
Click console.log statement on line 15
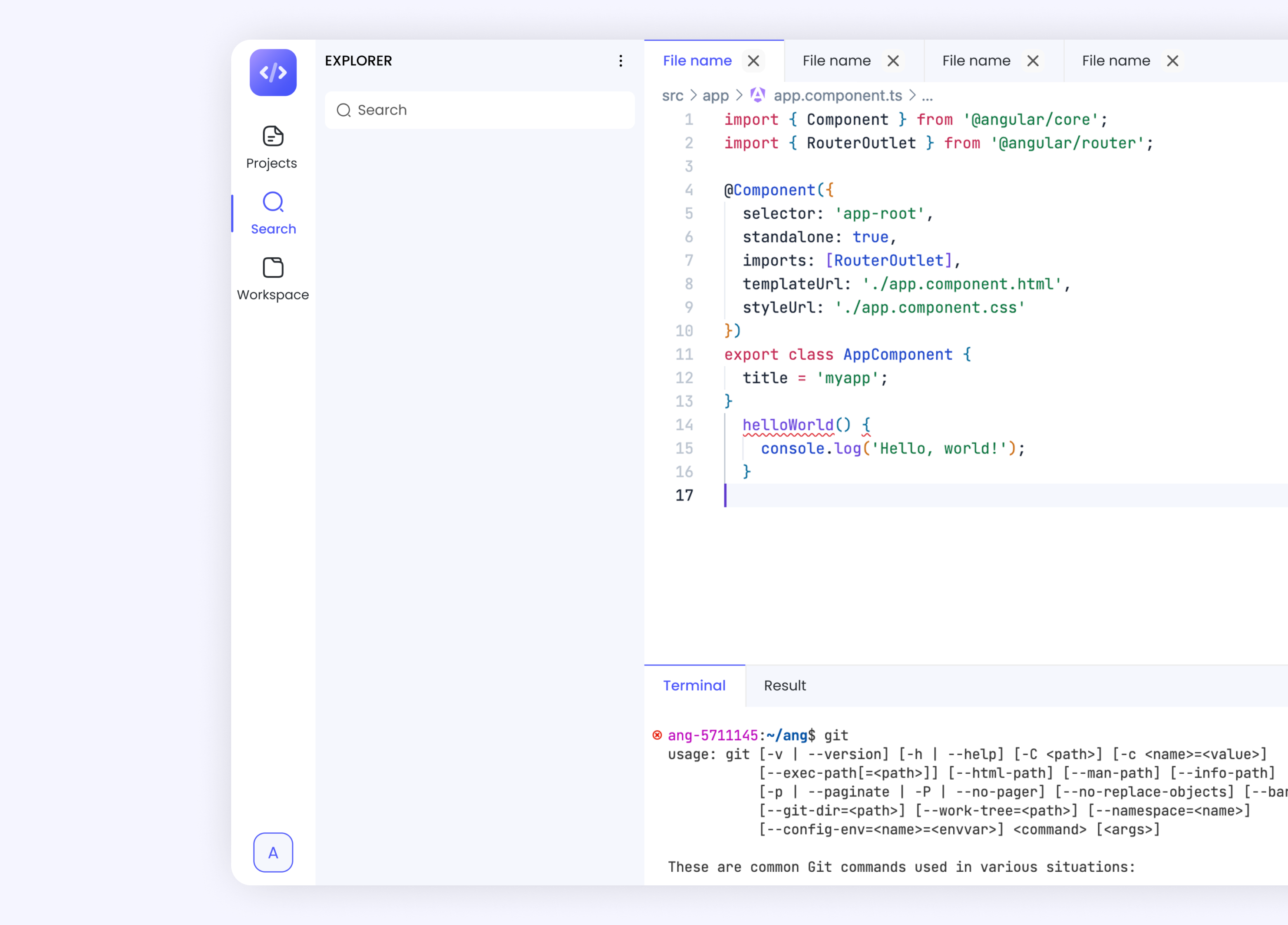coord(893,448)
